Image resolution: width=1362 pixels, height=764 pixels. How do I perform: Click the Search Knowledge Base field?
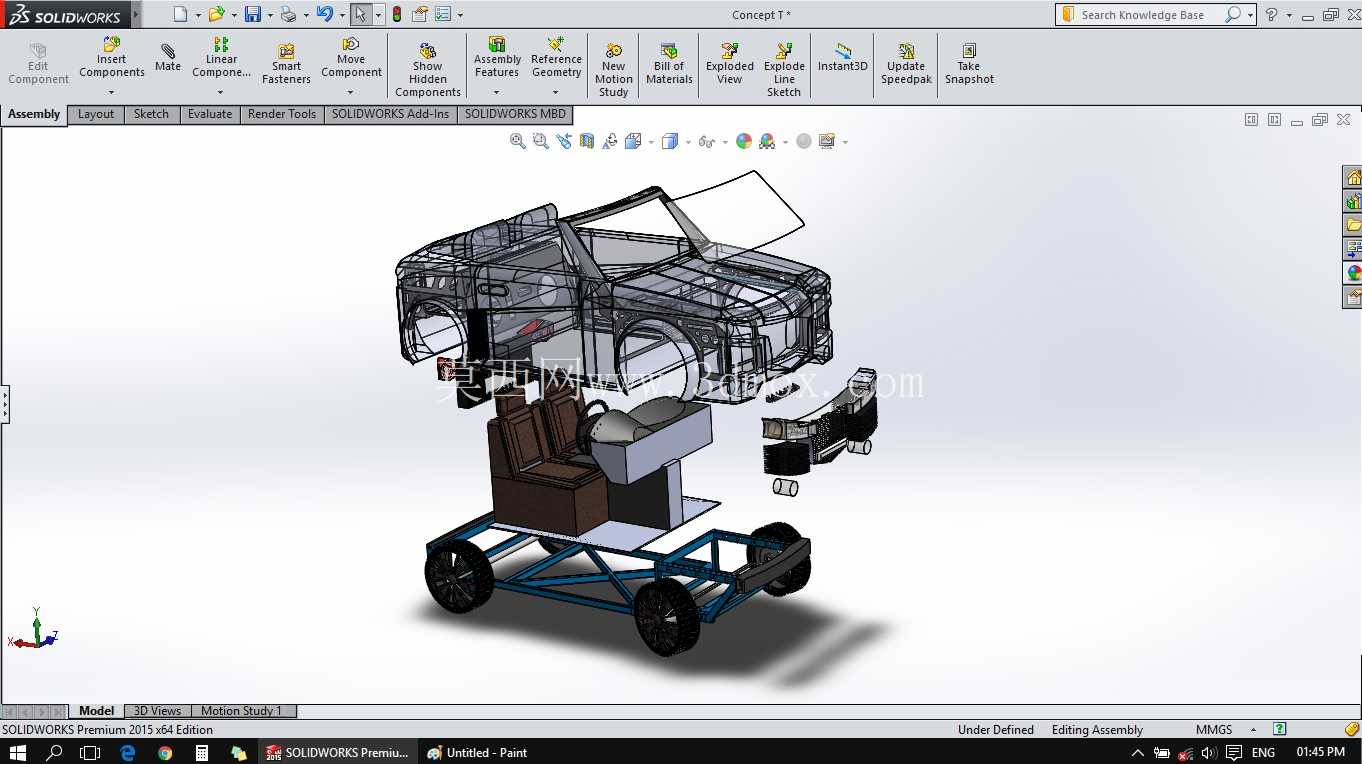tap(1150, 15)
